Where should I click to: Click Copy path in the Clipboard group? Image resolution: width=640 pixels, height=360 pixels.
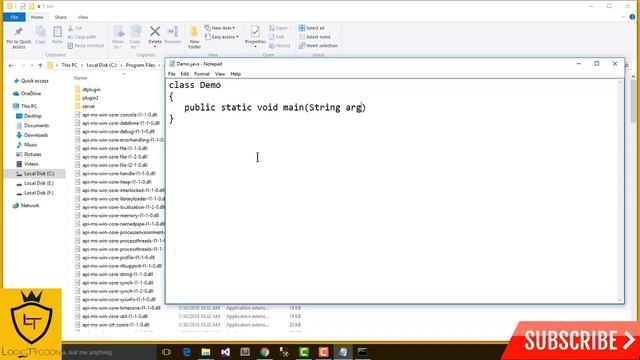pos(82,37)
